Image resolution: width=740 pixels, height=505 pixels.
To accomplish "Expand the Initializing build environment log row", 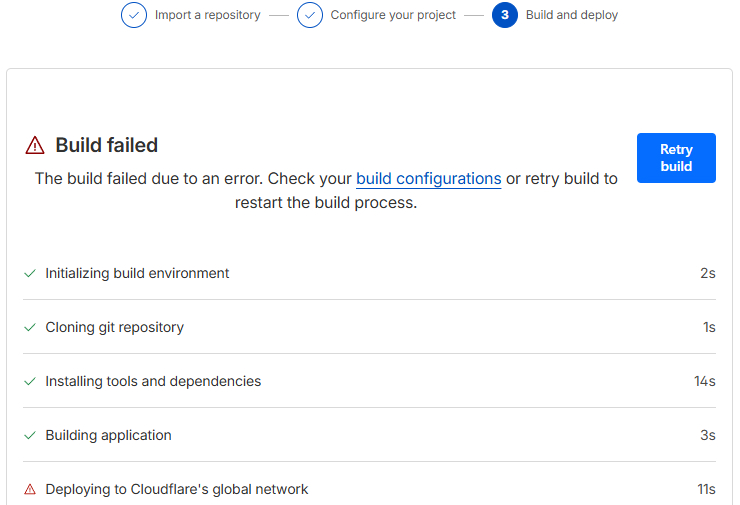I will coord(137,273).
